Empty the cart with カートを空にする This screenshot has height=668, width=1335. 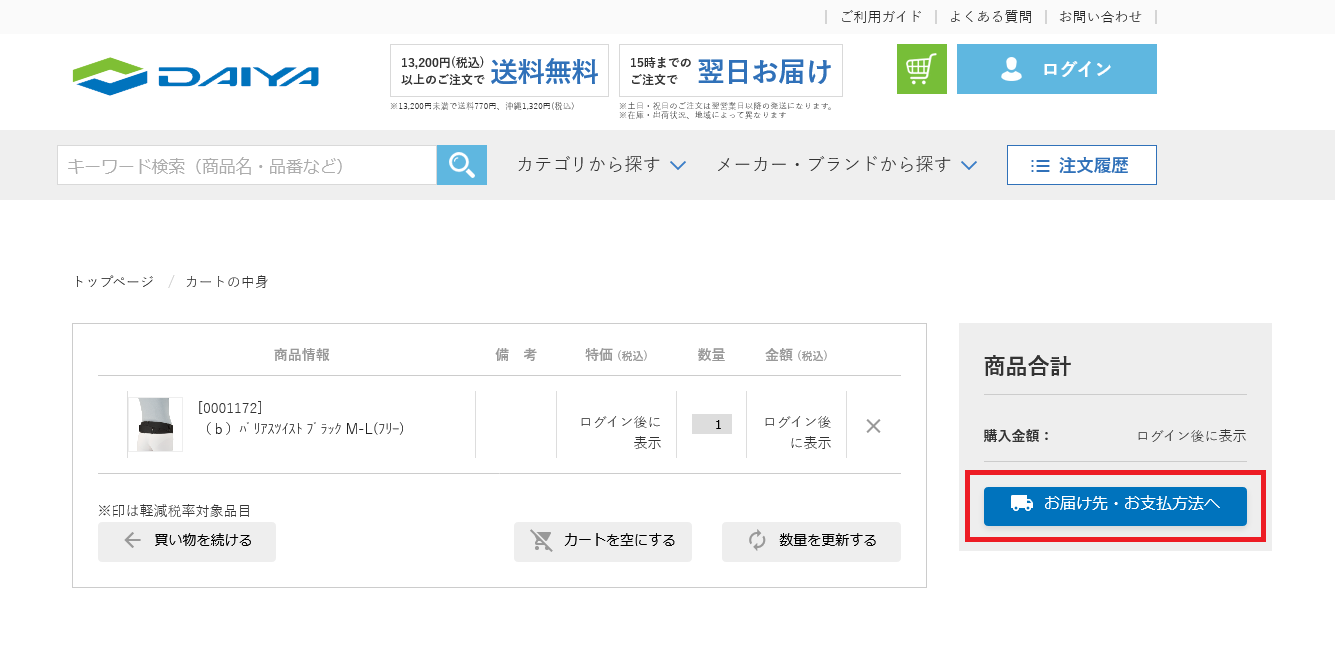point(603,541)
